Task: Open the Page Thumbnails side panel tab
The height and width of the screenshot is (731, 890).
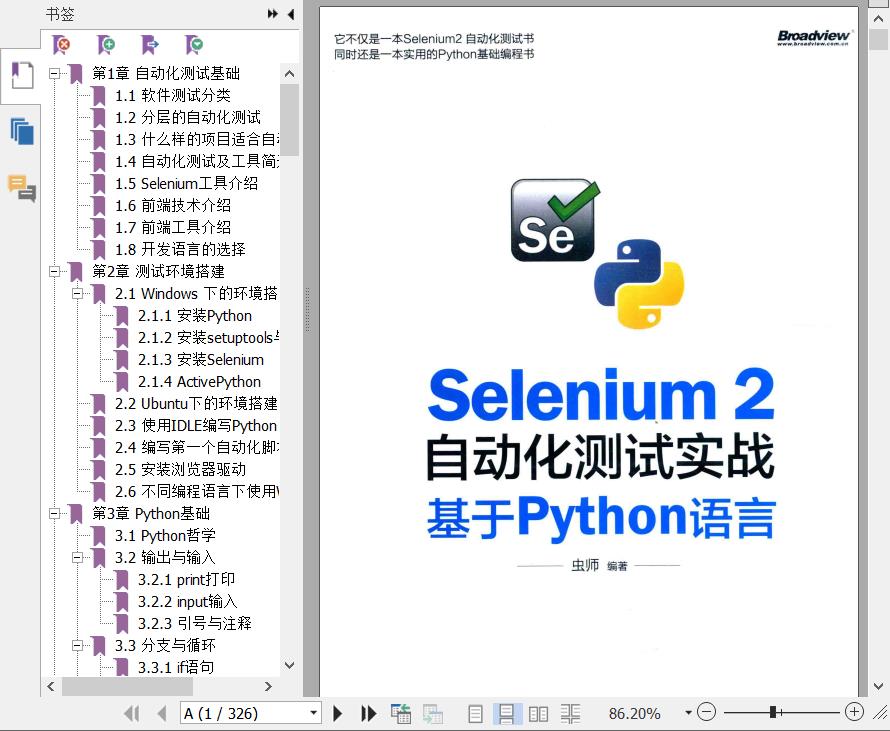Action: (x=22, y=131)
